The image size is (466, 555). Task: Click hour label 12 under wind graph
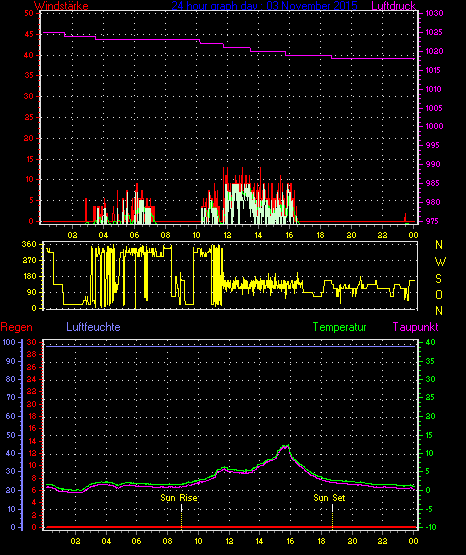tap(227, 235)
